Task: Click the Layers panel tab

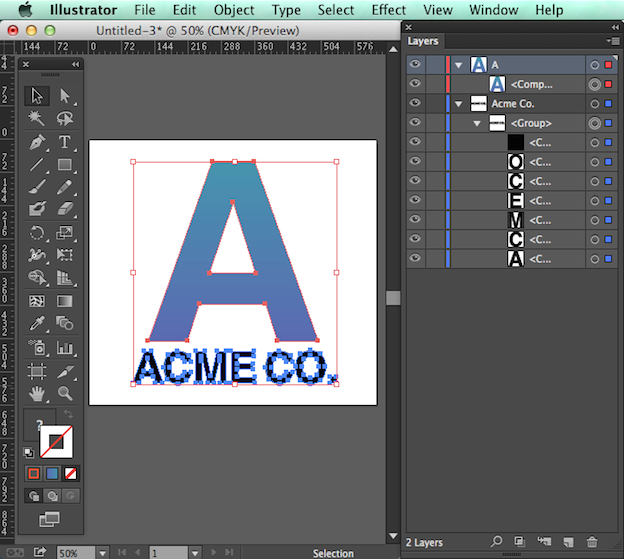Action: tap(423, 41)
